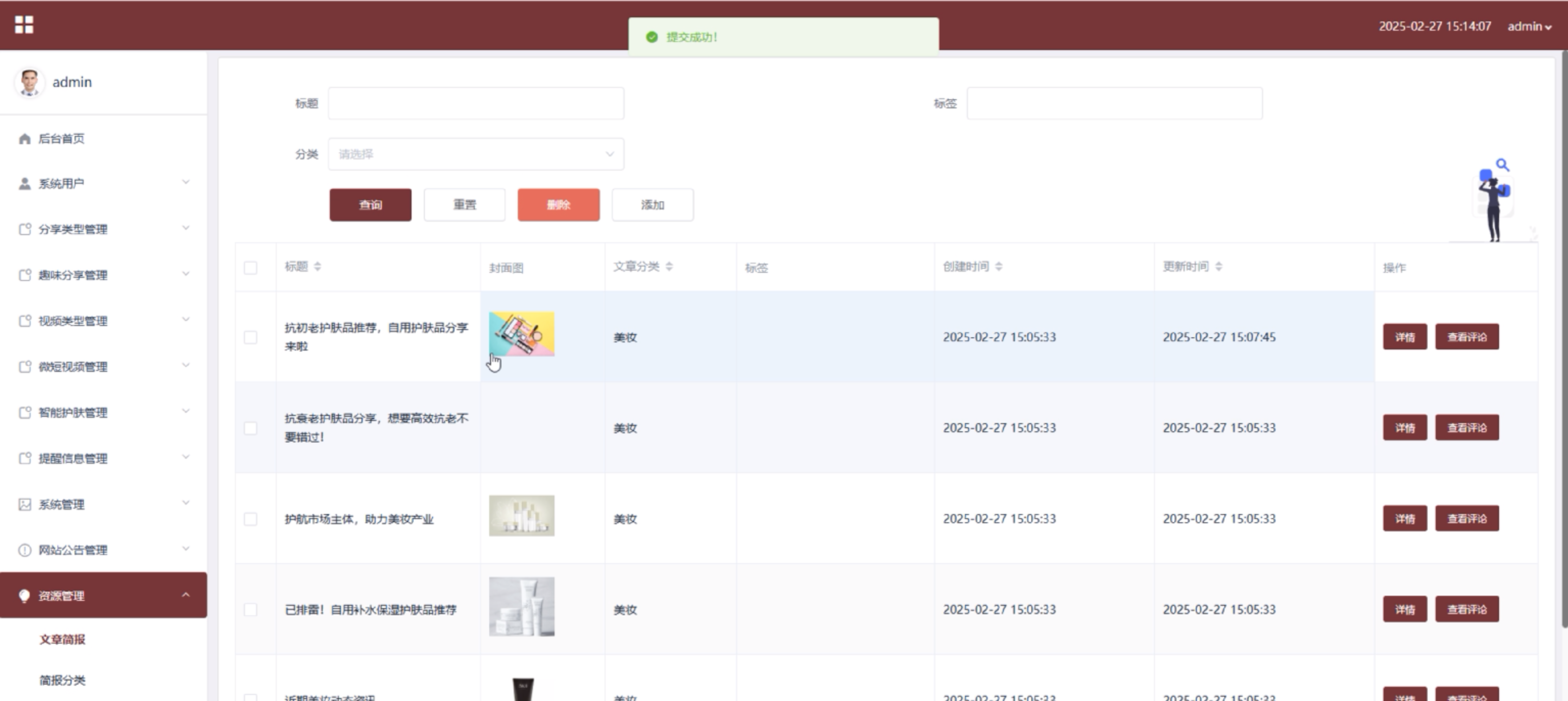The height and width of the screenshot is (701, 1568).
Task: Open the 分类 dropdown selector
Action: click(475, 154)
